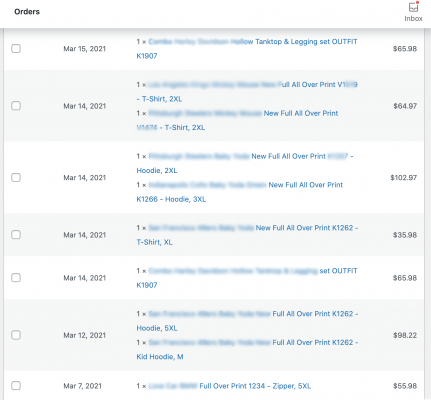Select the Mar 7, 2021 order checkbox

click(x=16, y=386)
